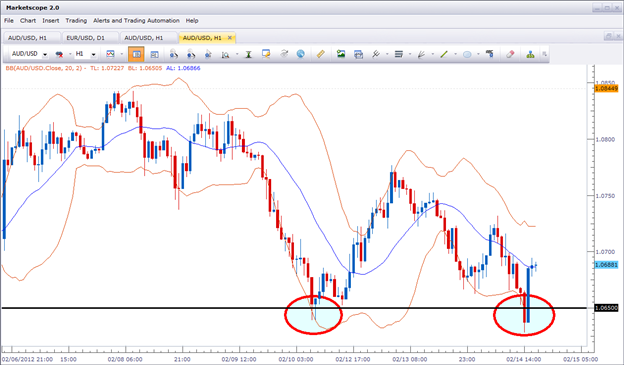Viewport: 624px width, 365px height.
Task: Click the print chart icon
Action: tap(359, 54)
